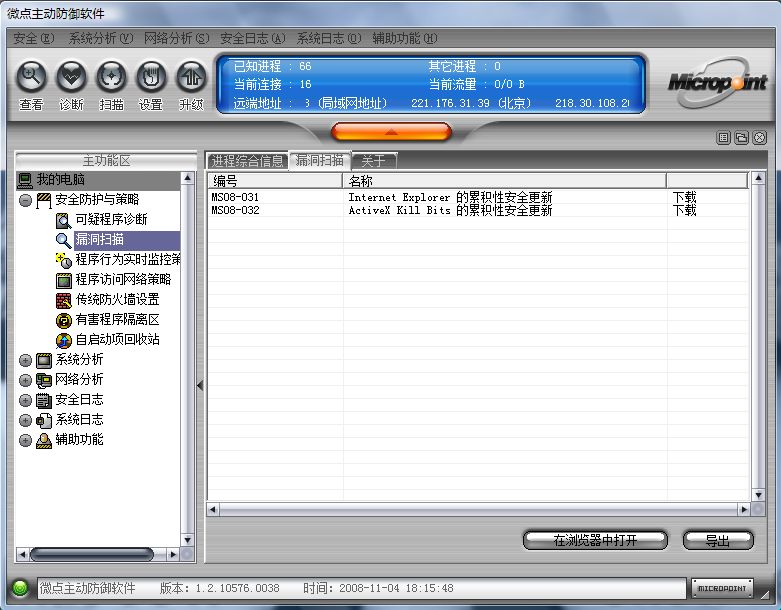Viewport: 781px width, 610px height.
Task: Sort by the 名称 column header
Action: point(505,181)
